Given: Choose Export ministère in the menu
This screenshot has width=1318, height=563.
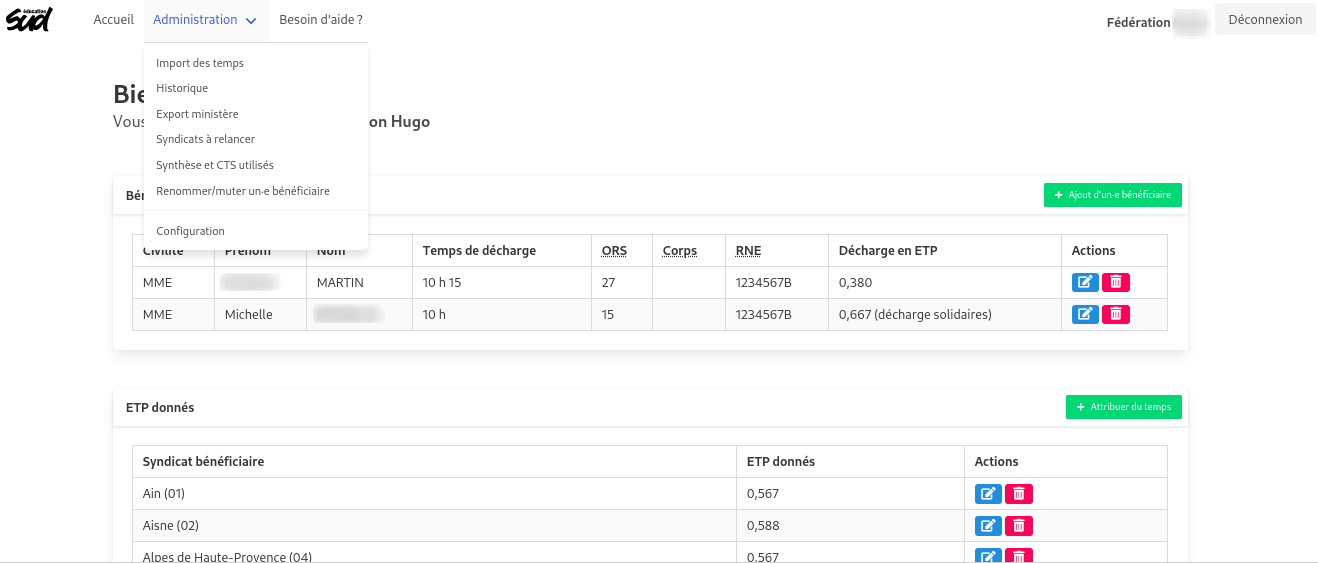Looking at the screenshot, I should pyautogui.click(x=197, y=114).
